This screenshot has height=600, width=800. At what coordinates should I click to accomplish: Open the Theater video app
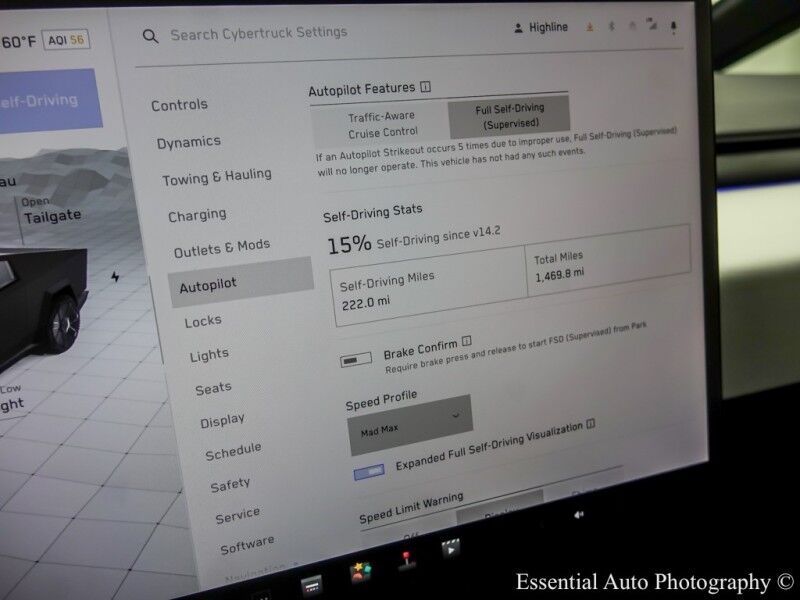[451, 548]
